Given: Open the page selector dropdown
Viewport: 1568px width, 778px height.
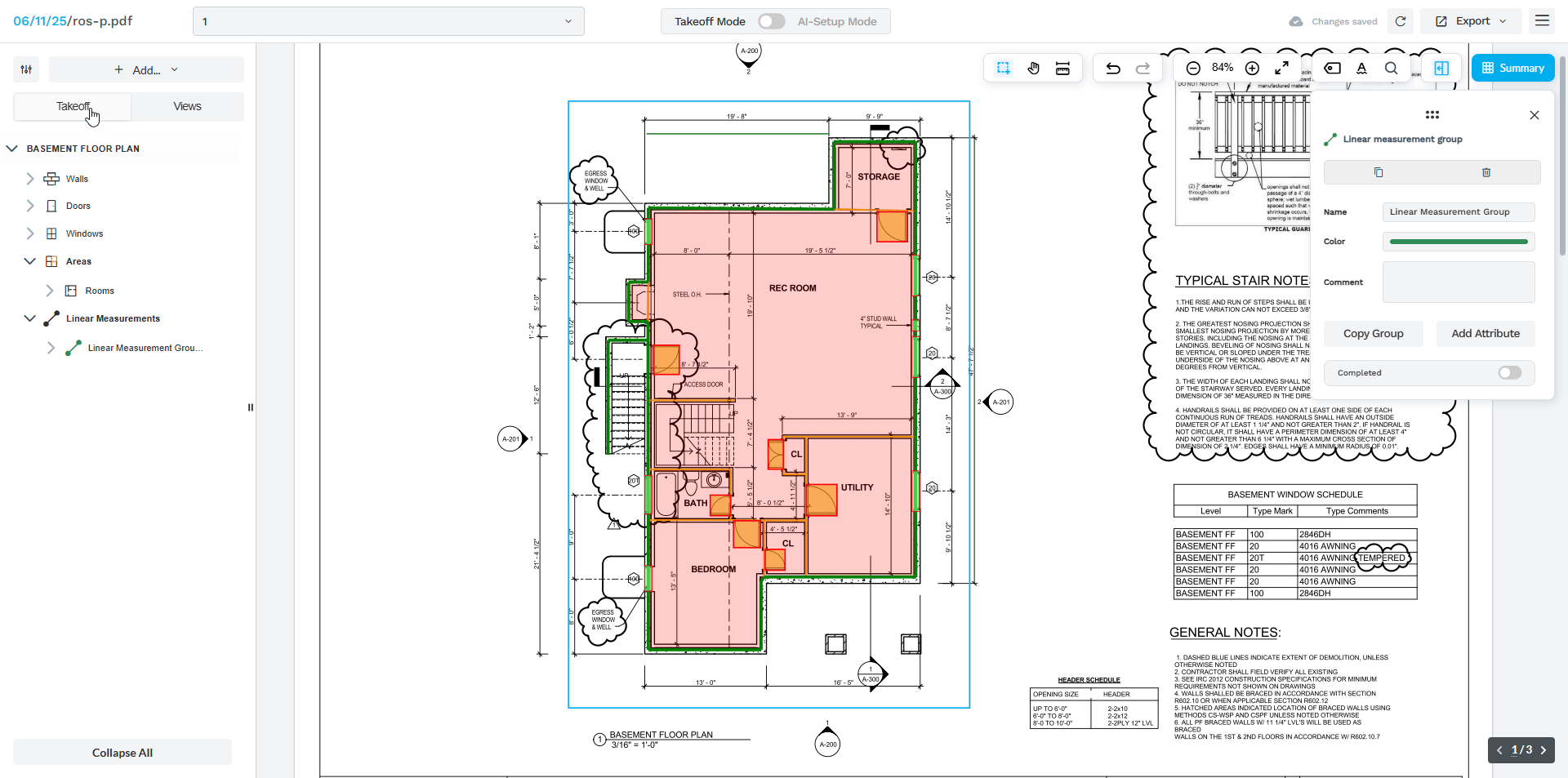Looking at the screenshot, I should (x=389, y=21).
